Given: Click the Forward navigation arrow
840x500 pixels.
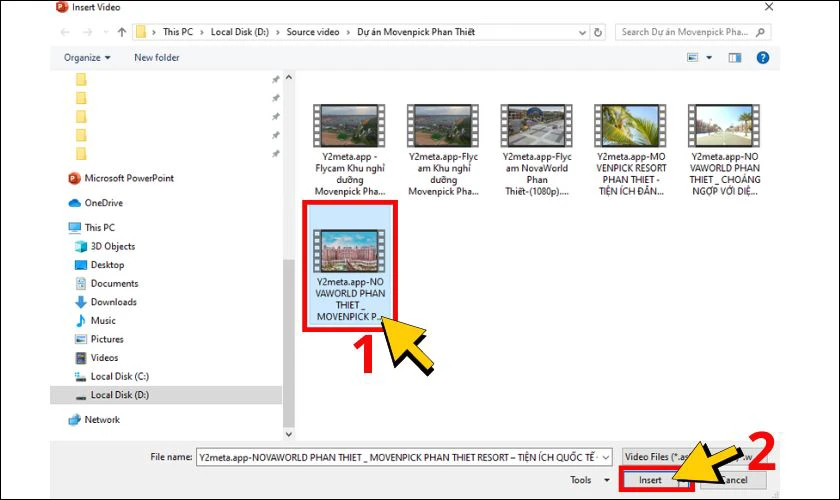Looking at the screenshot, I should (87, 32).
